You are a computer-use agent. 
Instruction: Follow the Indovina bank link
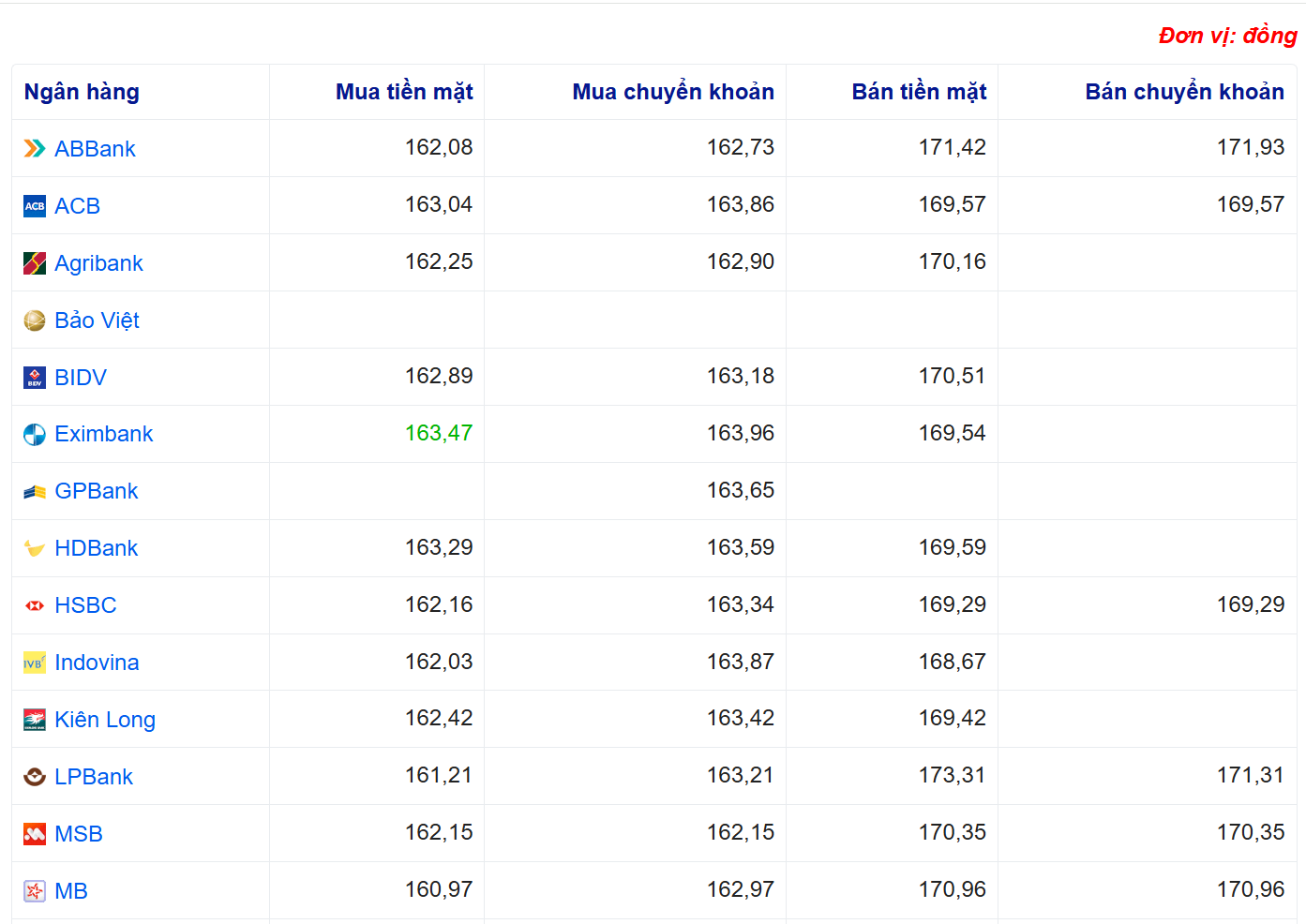coord(97,663)
